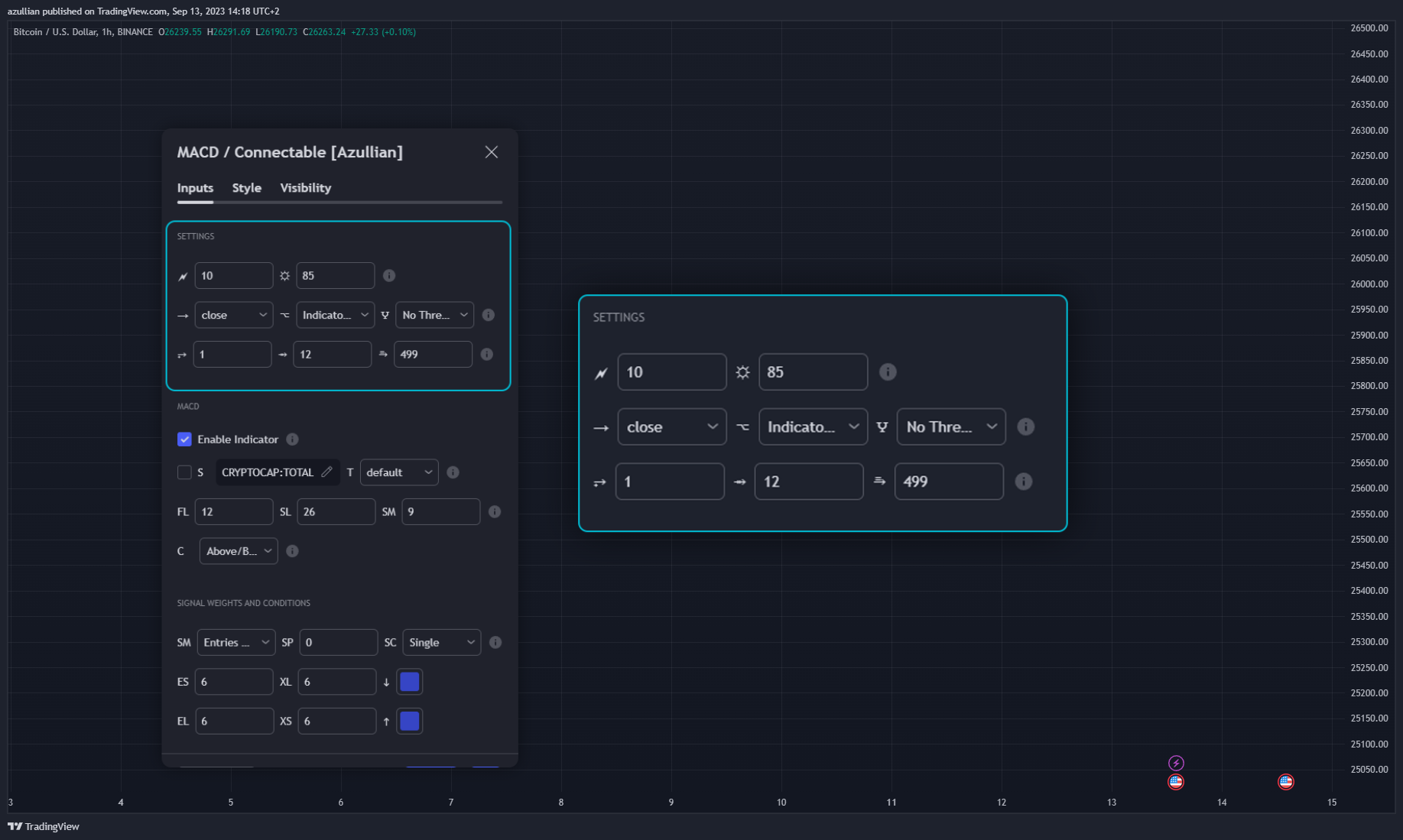Click the pencil edit icon for CRYPTOCAP:TOTAL
The height and width of the screenshot is (840, 1403).
tap(326, 472)
